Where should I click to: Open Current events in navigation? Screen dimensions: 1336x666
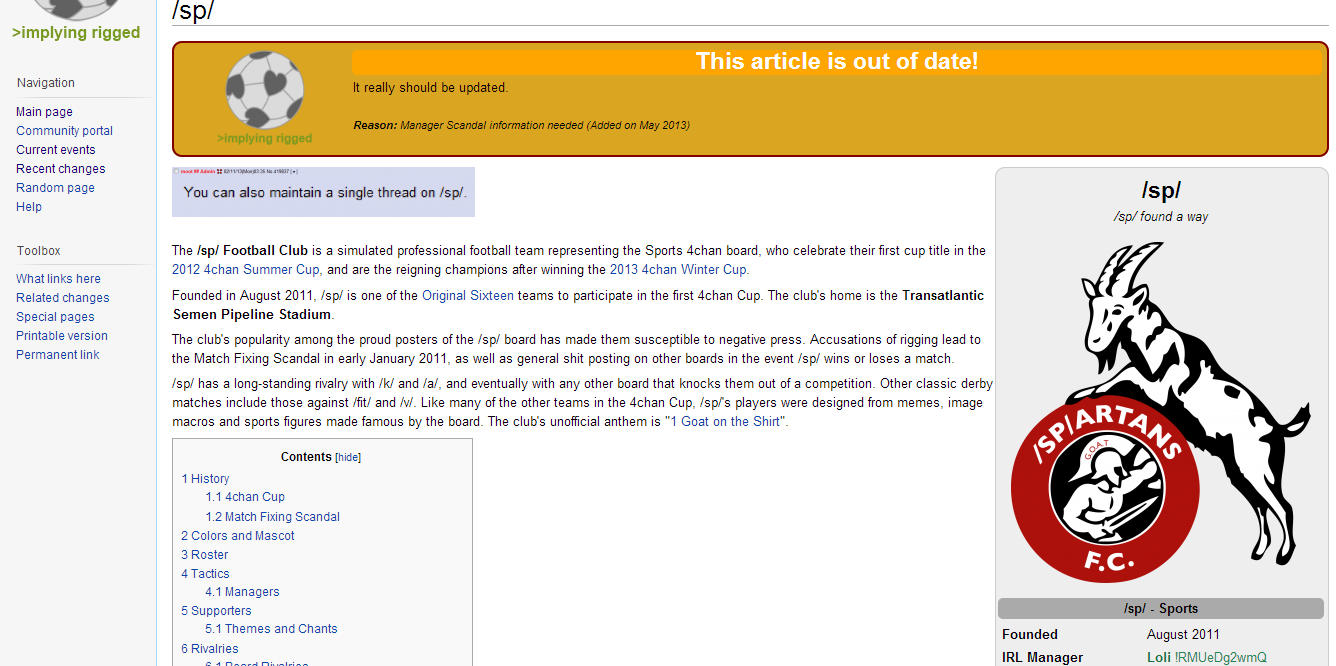click(x=56, y=150)
